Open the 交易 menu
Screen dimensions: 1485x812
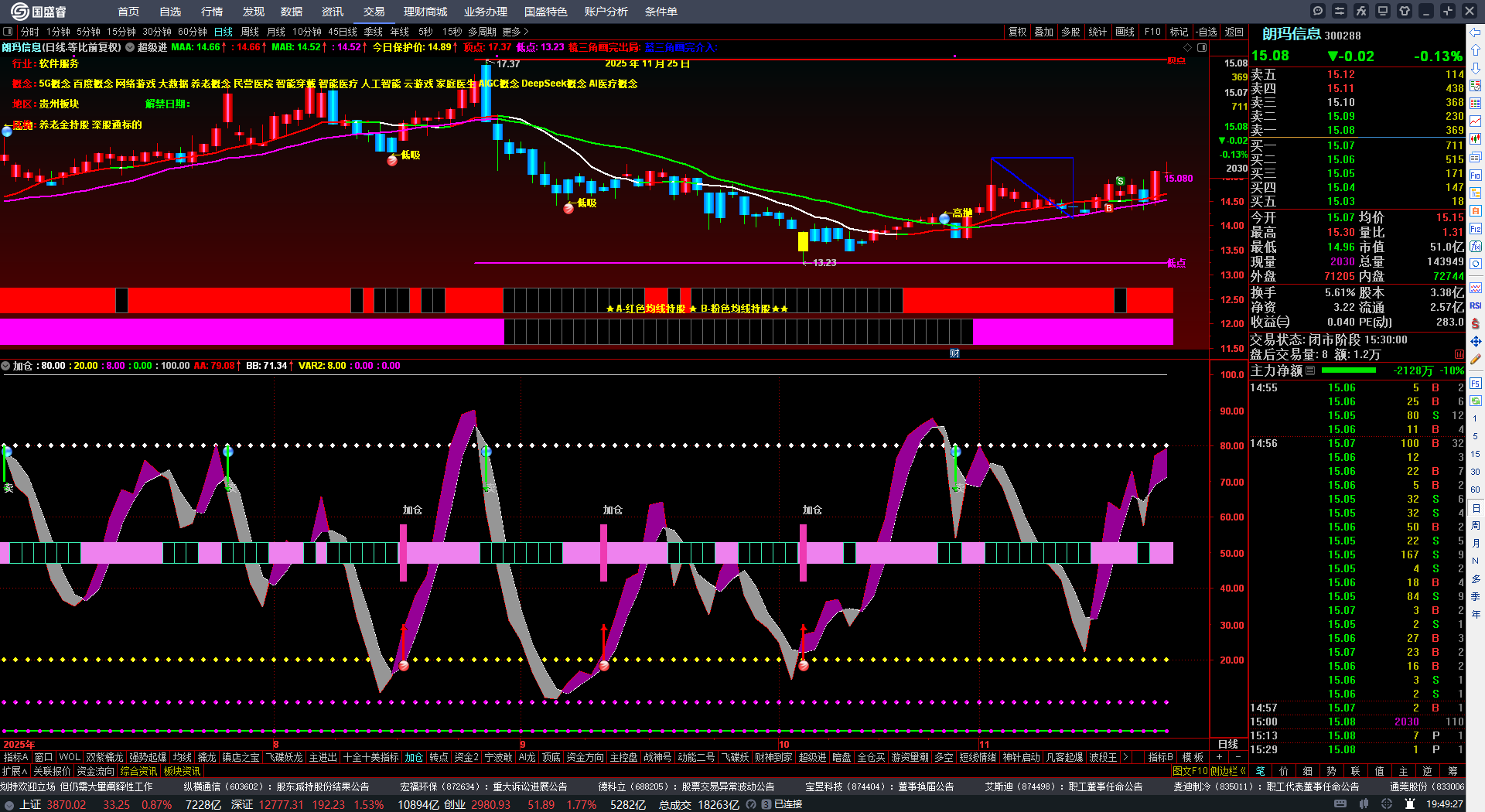(374, 12)
